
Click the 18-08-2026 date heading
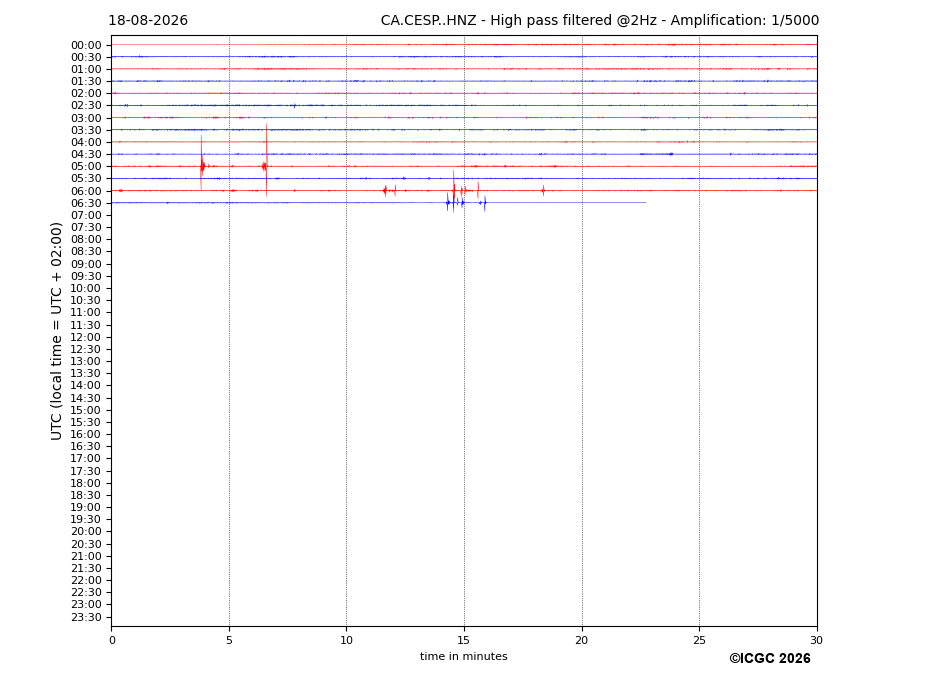click(148, 21)
